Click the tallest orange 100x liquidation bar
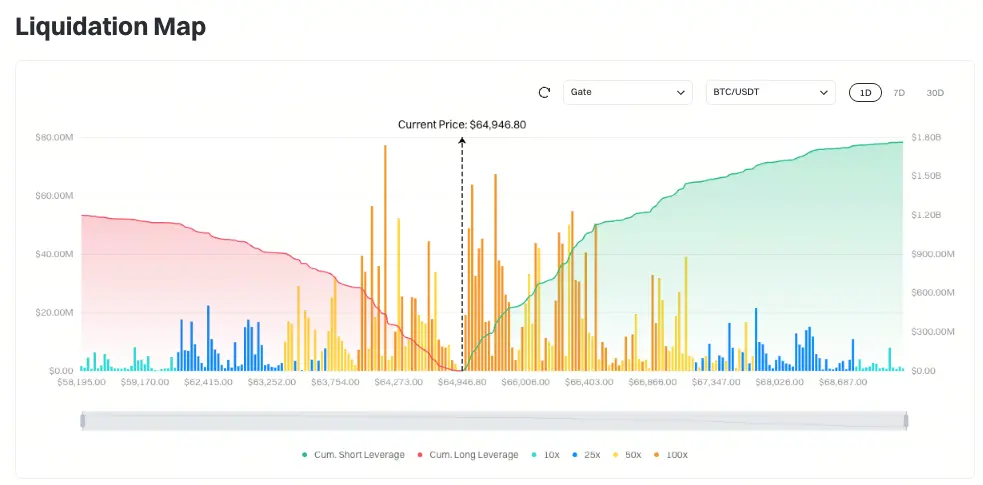The image size is (983, 485). pos(385,258)
